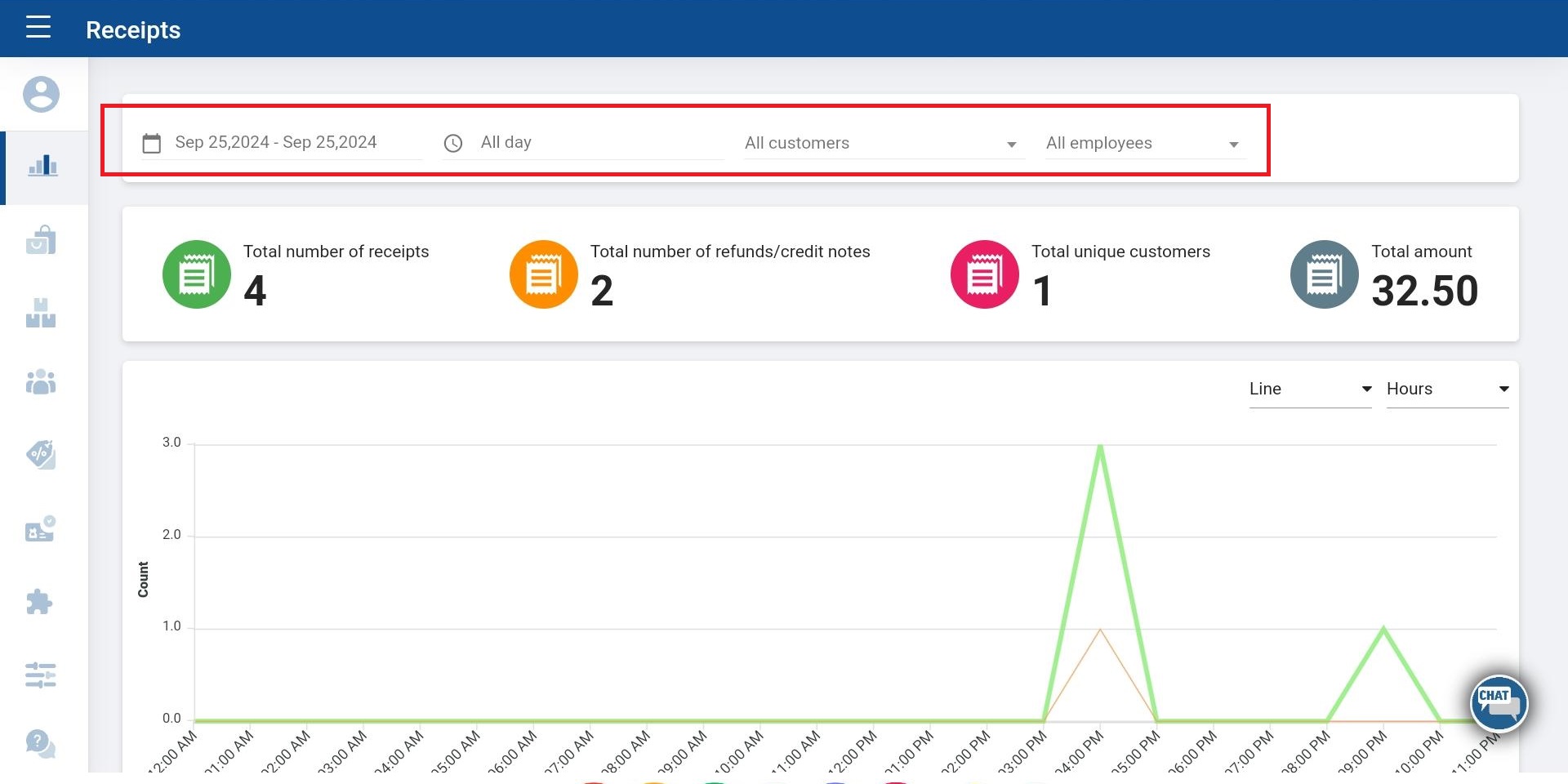Click the Sep 25, 2024 date range field
1568x784 pixels.
[x=276, y=143]
